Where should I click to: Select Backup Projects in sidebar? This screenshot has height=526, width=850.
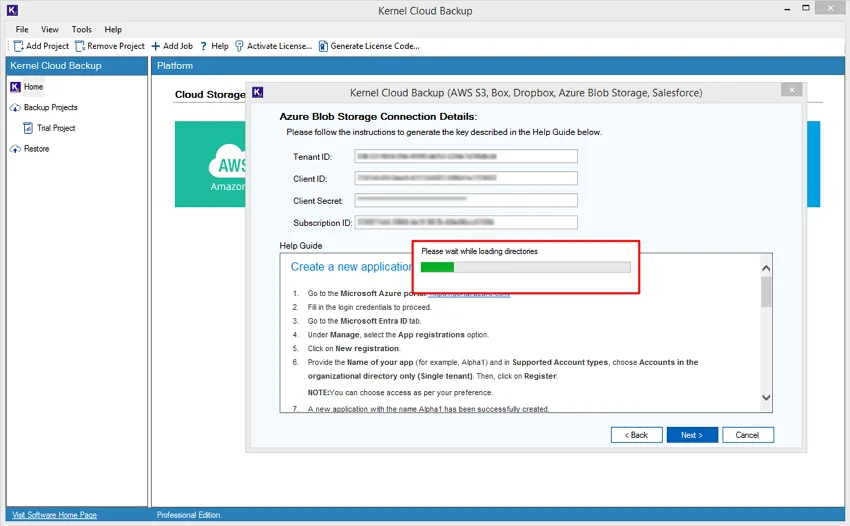point(51,107)
